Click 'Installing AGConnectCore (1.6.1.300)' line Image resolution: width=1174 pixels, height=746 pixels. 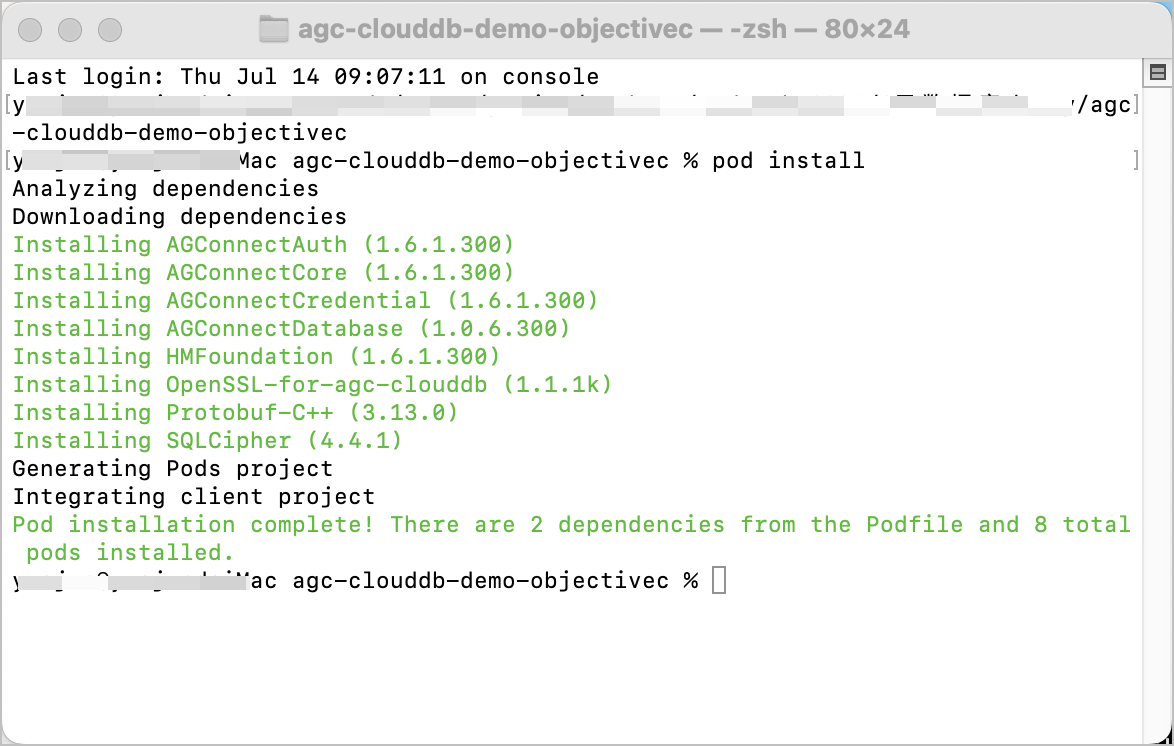pyautogui.click(x=263, y=273)
